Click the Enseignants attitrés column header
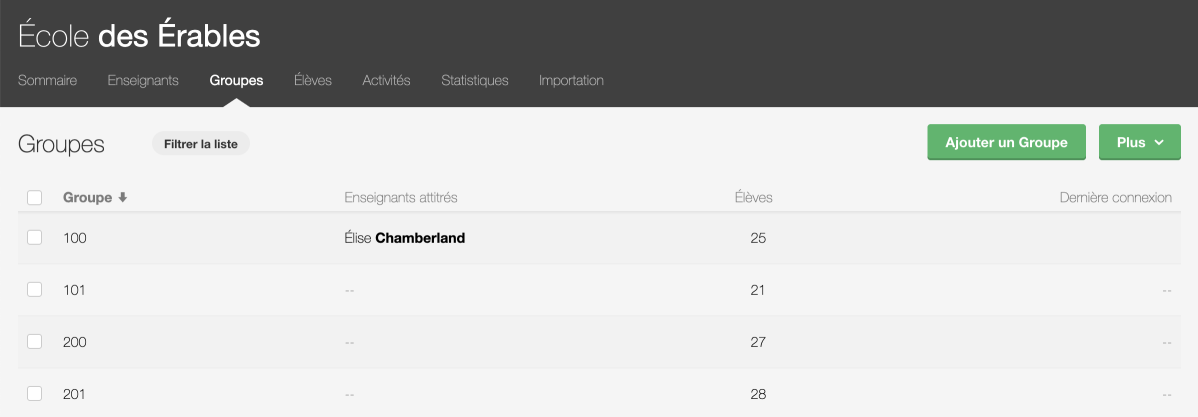The image size is (1198, 417). click(400, 198)
